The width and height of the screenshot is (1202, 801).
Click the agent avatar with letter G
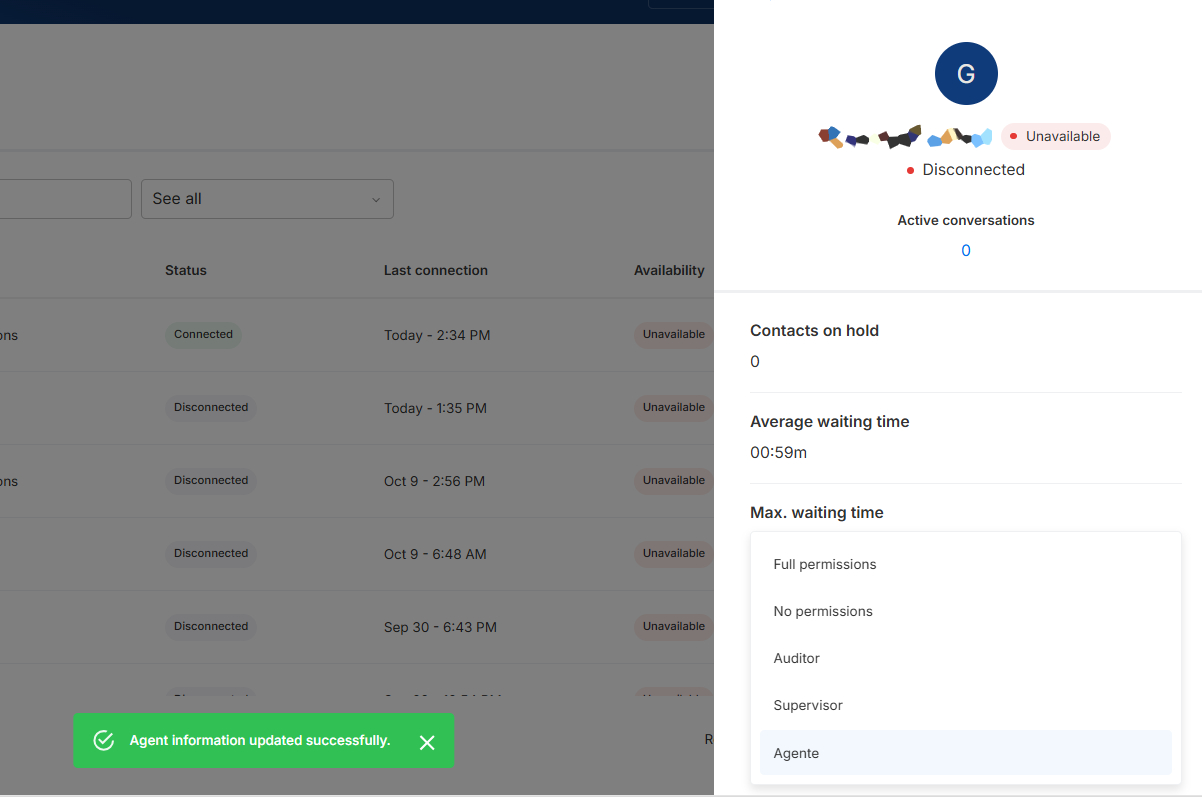(966, 74)
